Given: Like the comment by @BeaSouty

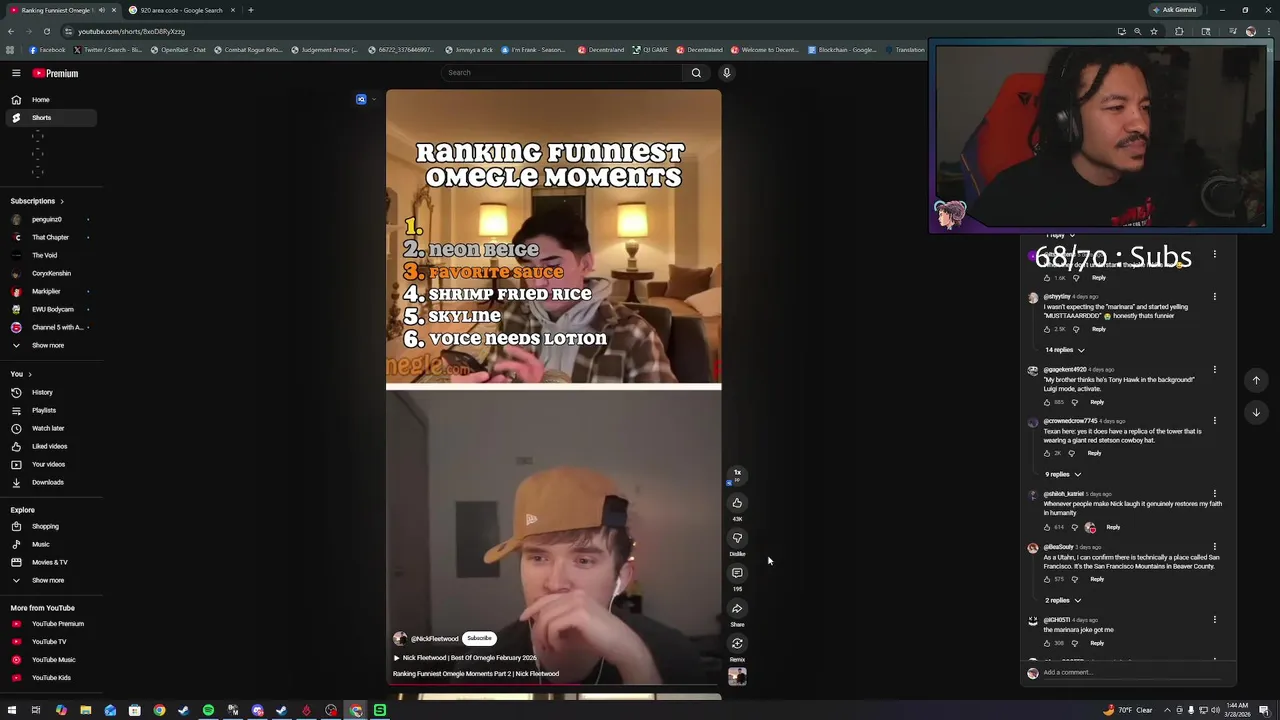Looking at the screenshot, I should pos(1047,579).
